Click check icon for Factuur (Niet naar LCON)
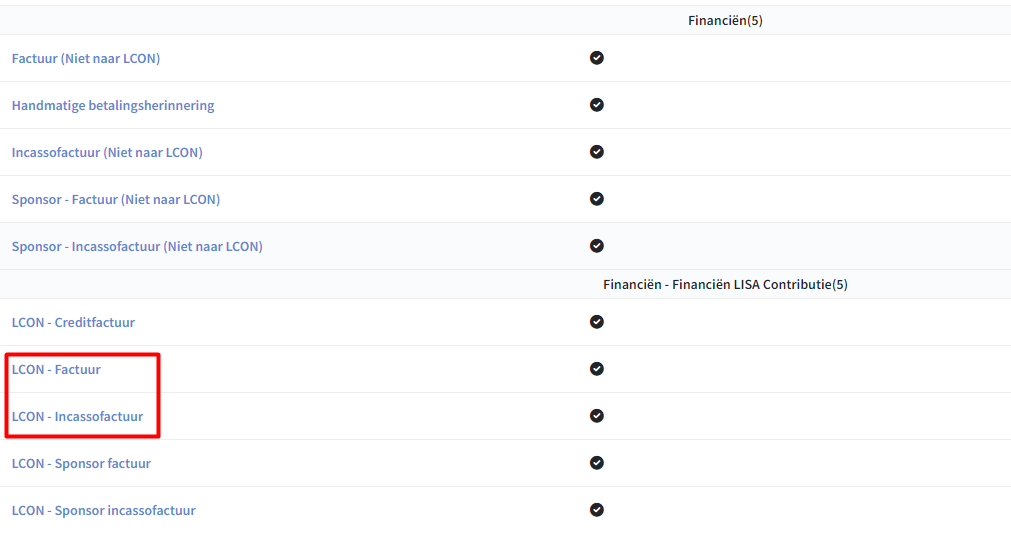1011x533 pixels. coord(597,58)
